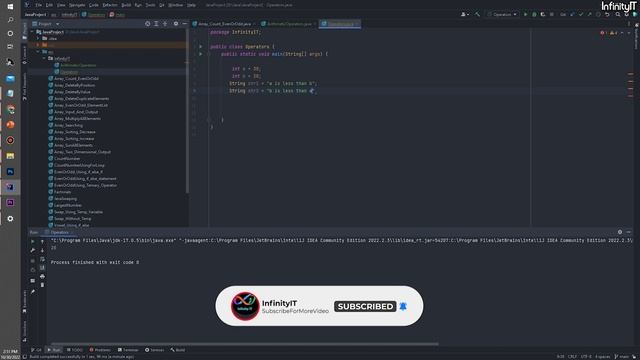Screen dimensions: 640x360
Task: Click Collapse All icon in Project panel header
Action: click(x=165, y=24)
